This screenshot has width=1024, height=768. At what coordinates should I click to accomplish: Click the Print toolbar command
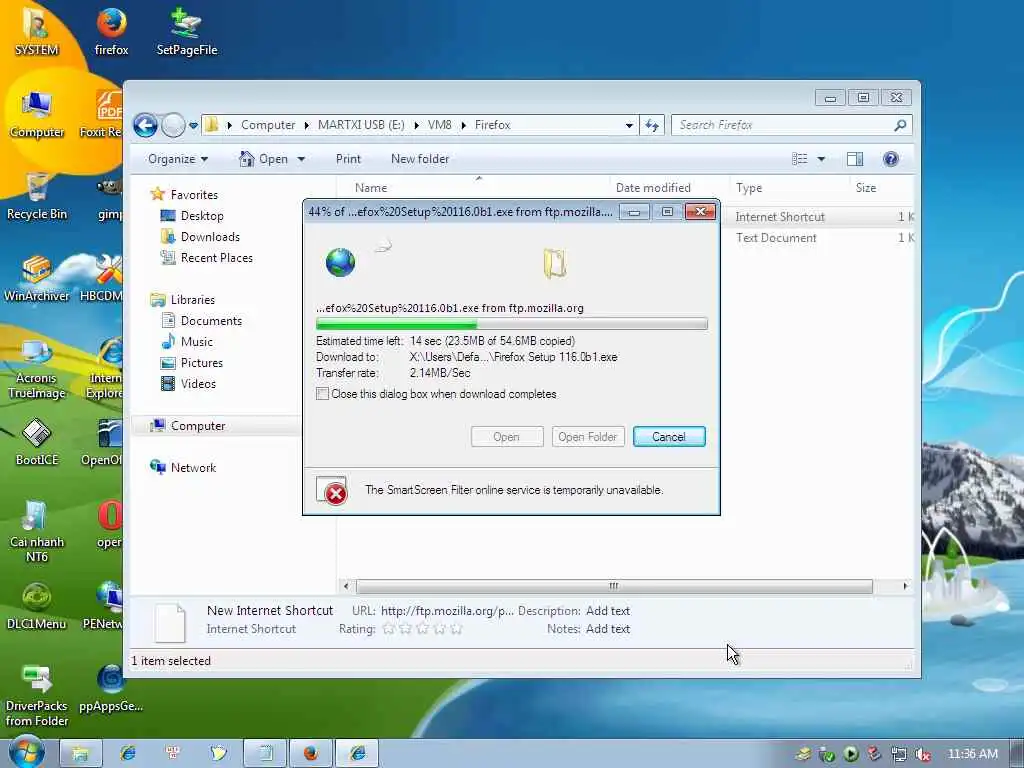348,159
